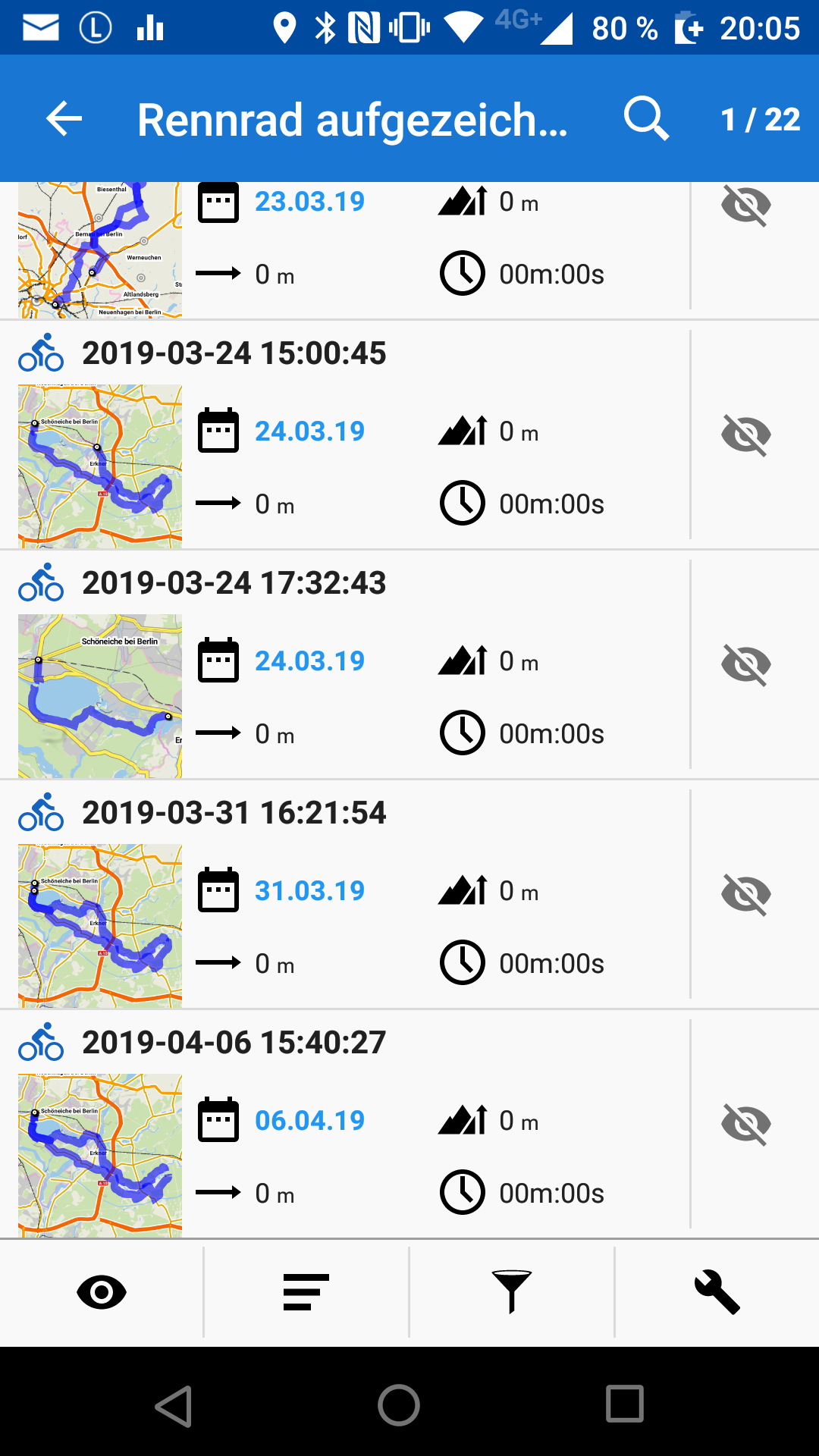Toggle visibility of track 2019-04-06 15:40:27
The width and height of the screenshot is (819, 1456).
(x=746, y=1124)
